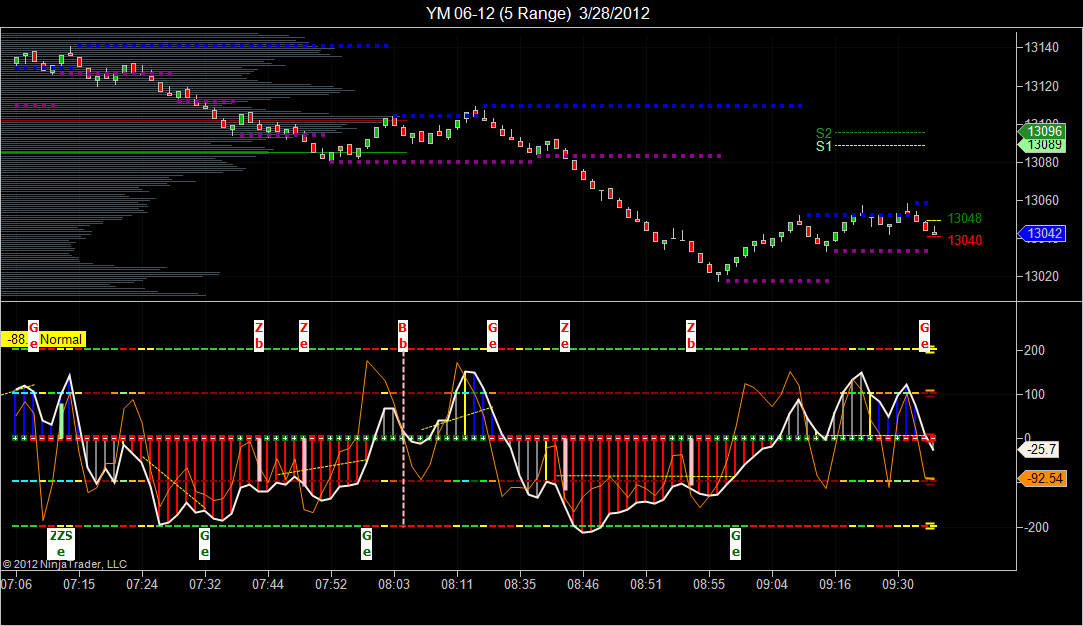Click the 07:06 time axis label
This screenshot has width=1083, height=626.
[x=17, y=585]
